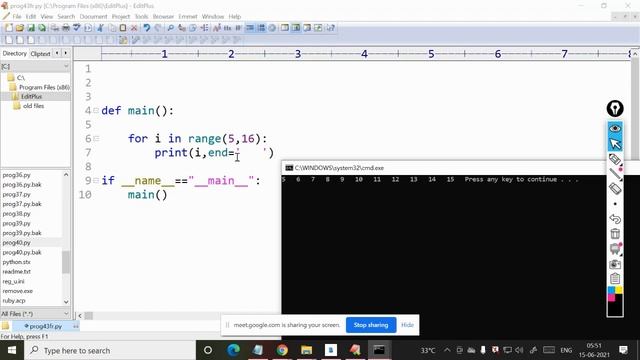This screenshot has height=360, width=640.
Task: Click the pink color swatch in Epic Pen
Action: tap(611, 298)
